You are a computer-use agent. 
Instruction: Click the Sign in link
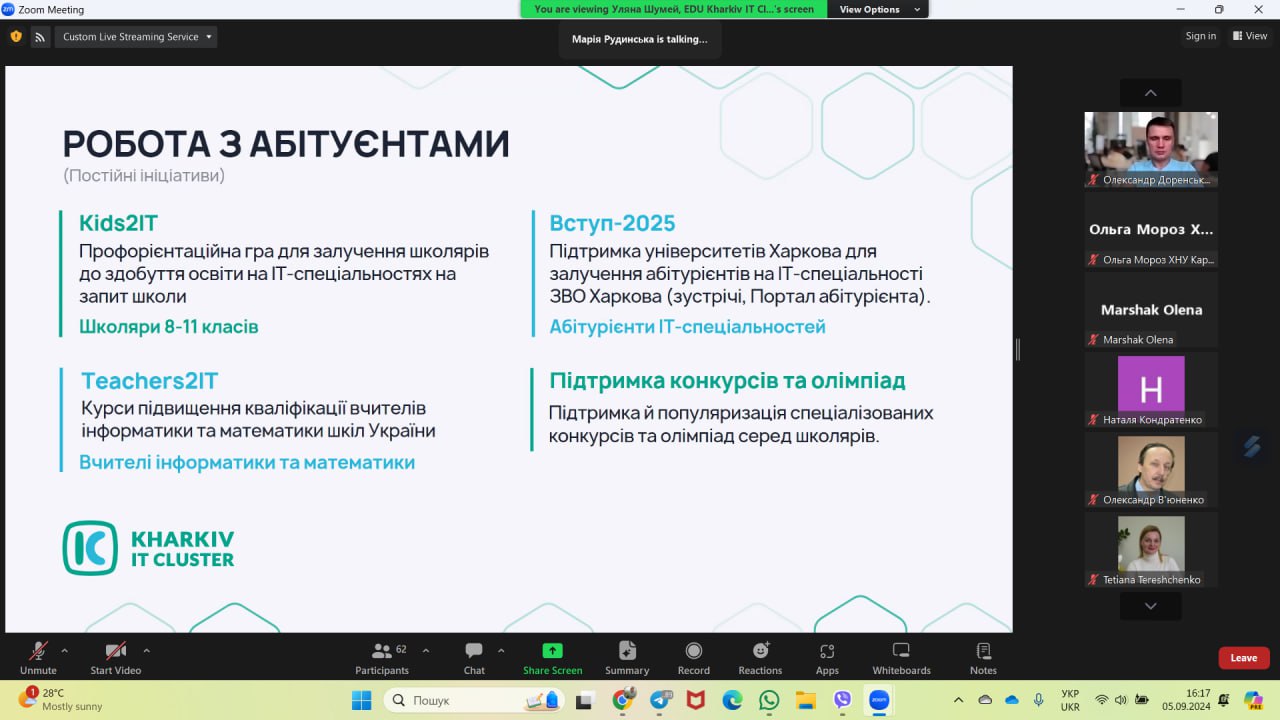coord(1201,36)
